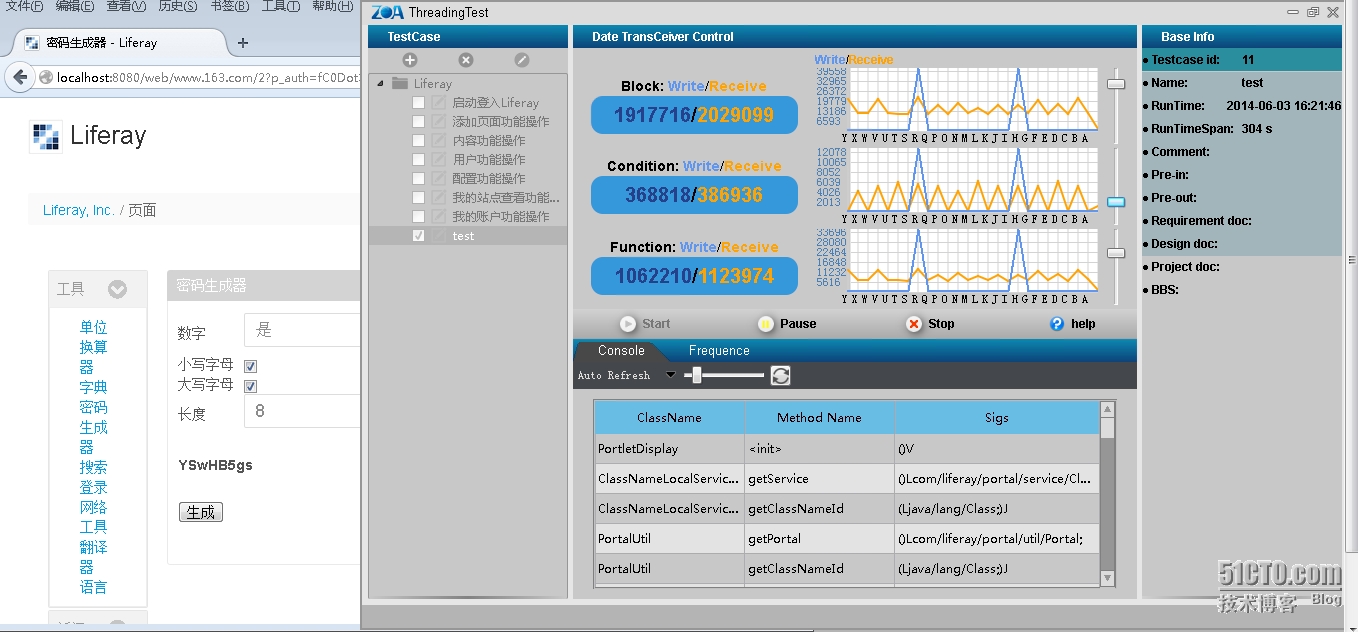Screen dimensions: 1361x632
Task: Click the Method Name column header
Action: click(819, 418)
